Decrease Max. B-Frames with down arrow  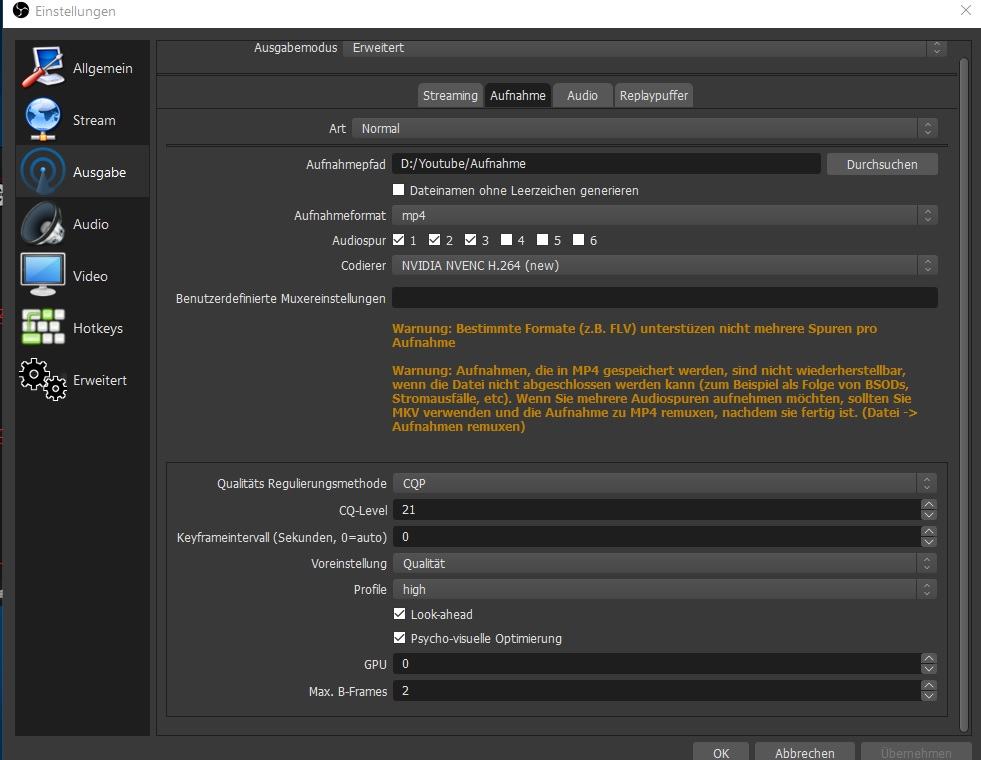(928, 696)
